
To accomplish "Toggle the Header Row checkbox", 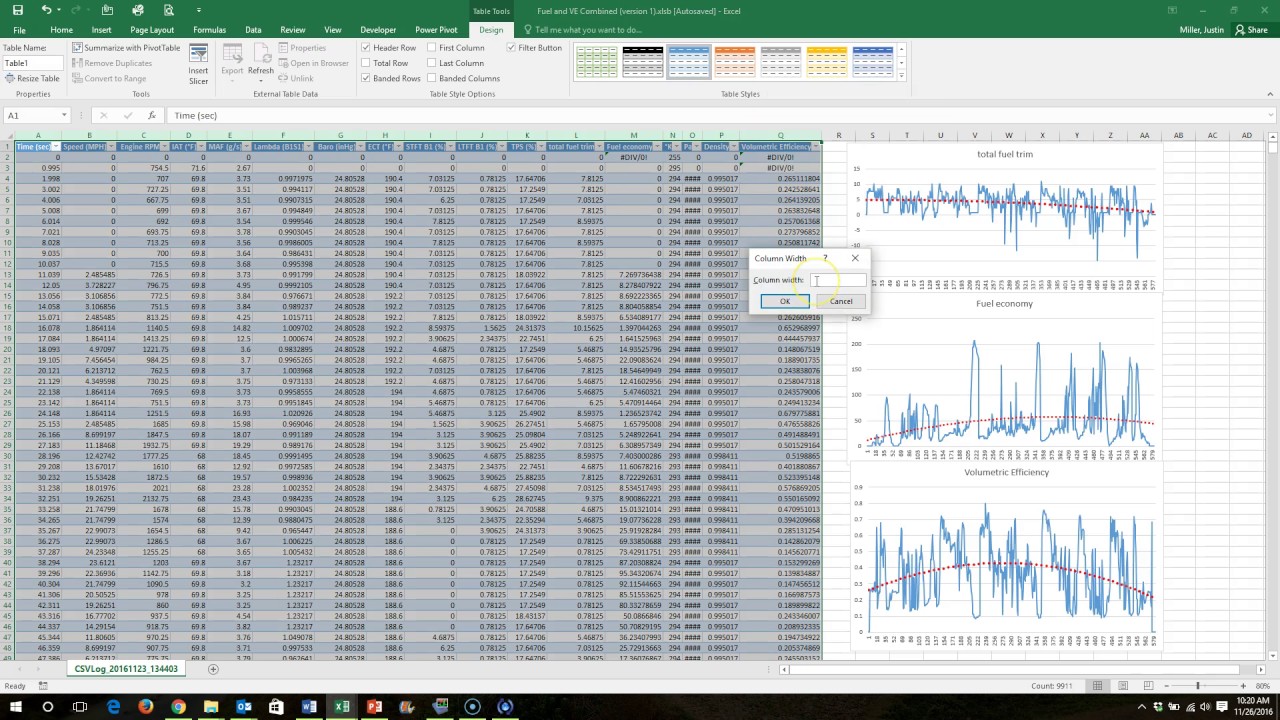I will [367, 48].
